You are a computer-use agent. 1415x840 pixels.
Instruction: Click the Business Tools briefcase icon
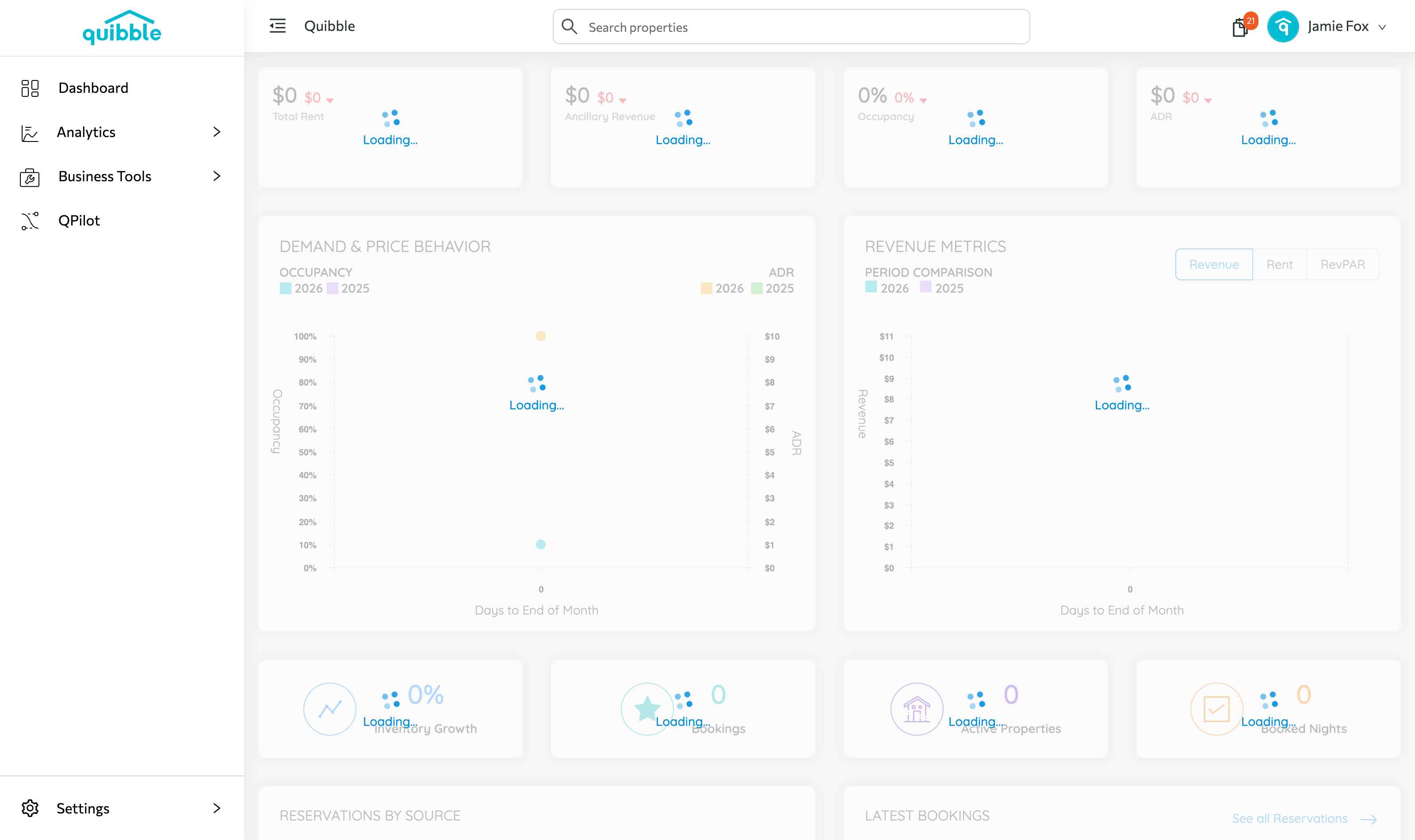pos(30,177)
